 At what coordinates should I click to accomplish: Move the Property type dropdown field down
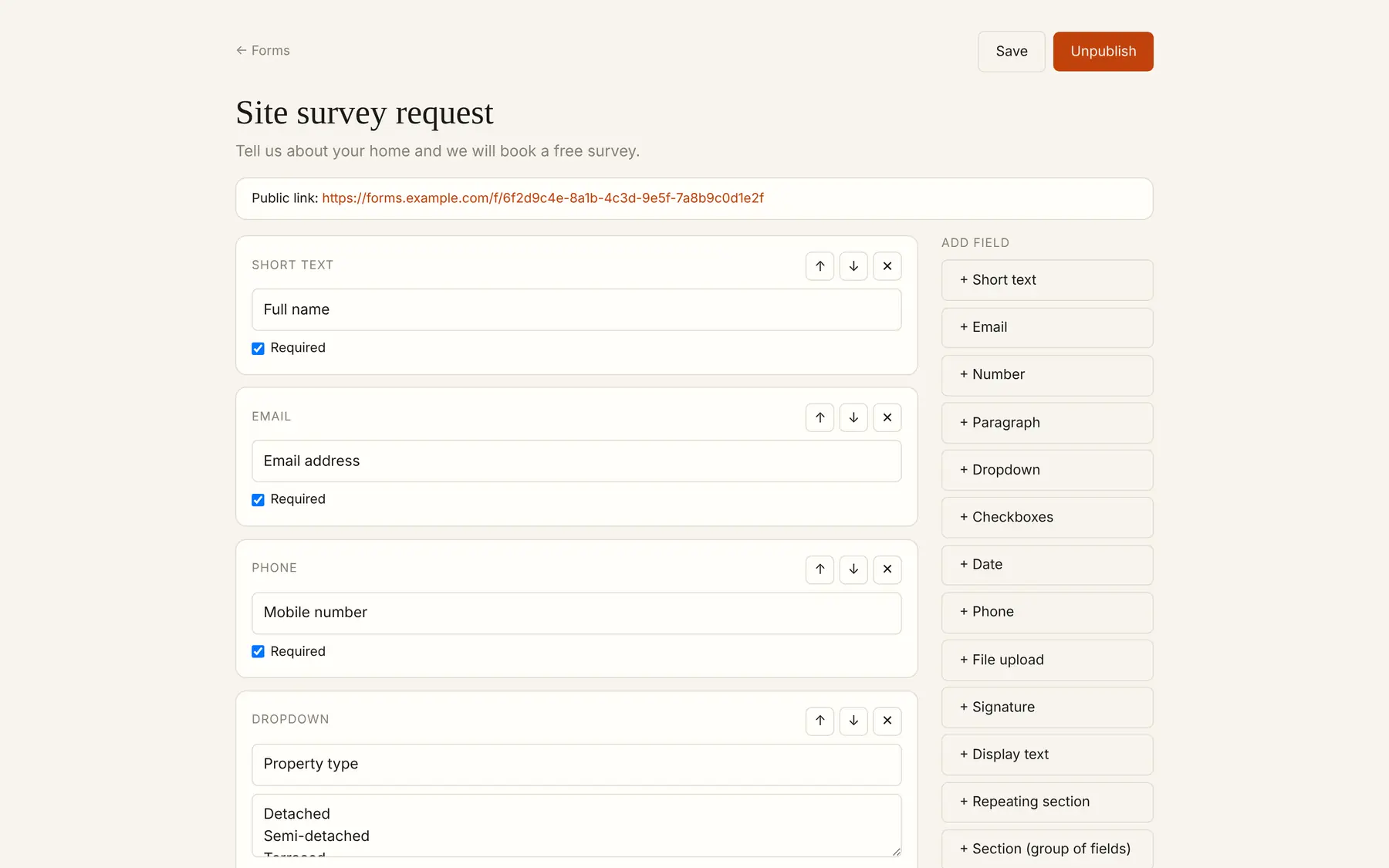coord(853,721)
